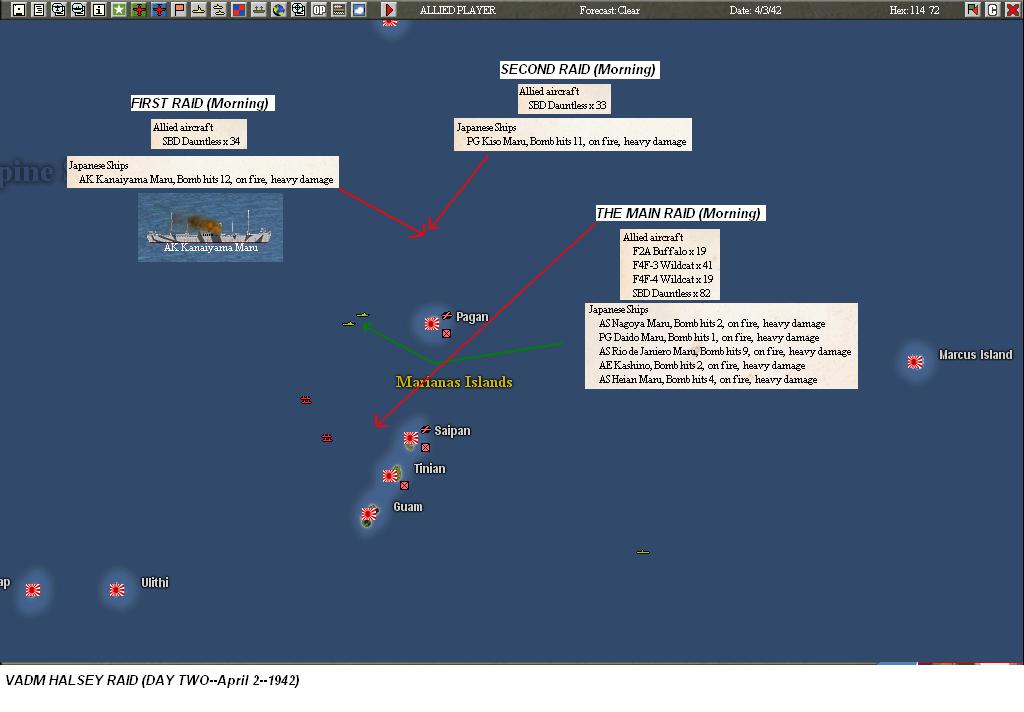Click the 'Marianas Islands' map label

click(454, 381)
